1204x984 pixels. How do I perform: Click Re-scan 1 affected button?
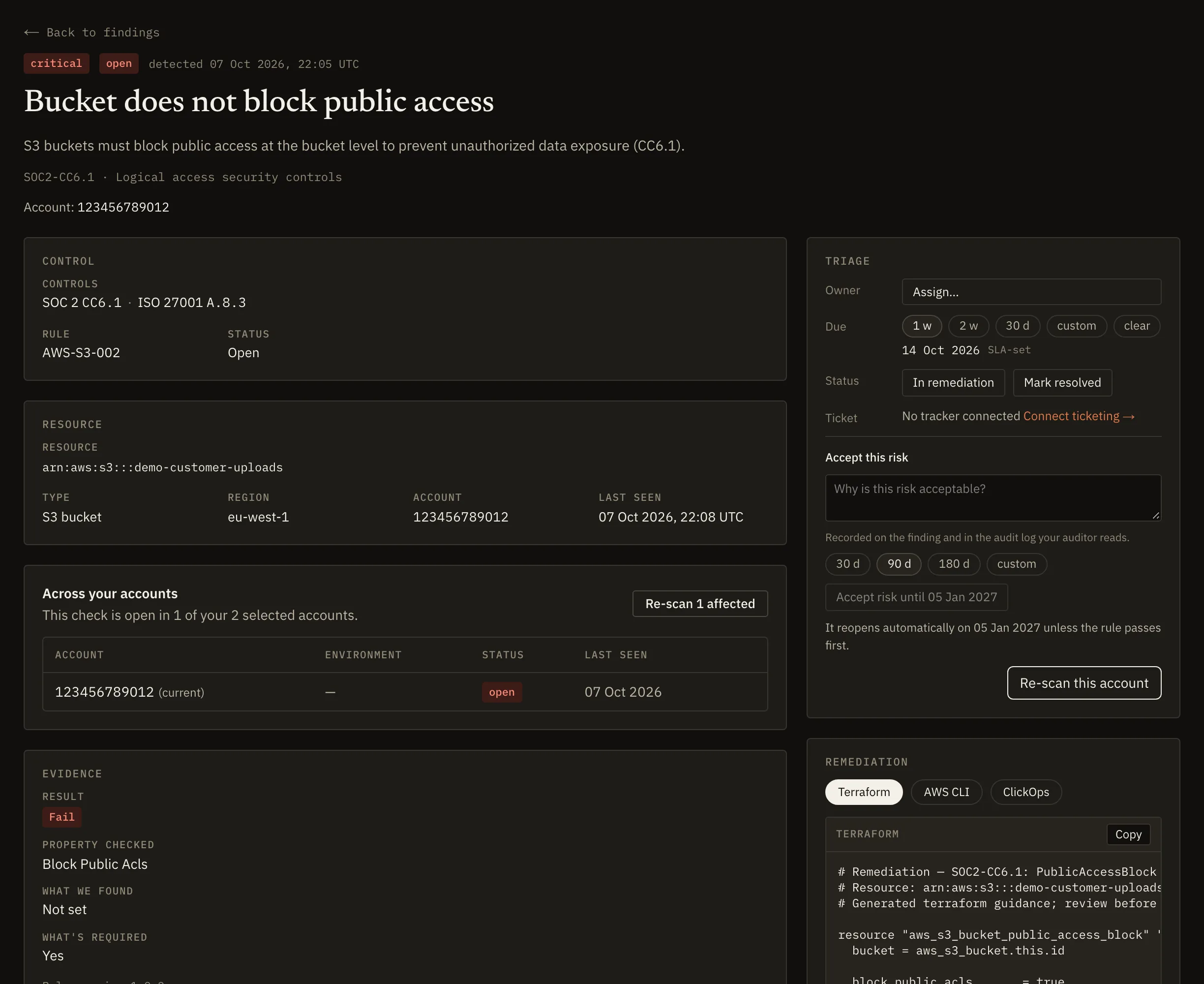[700, 604]
